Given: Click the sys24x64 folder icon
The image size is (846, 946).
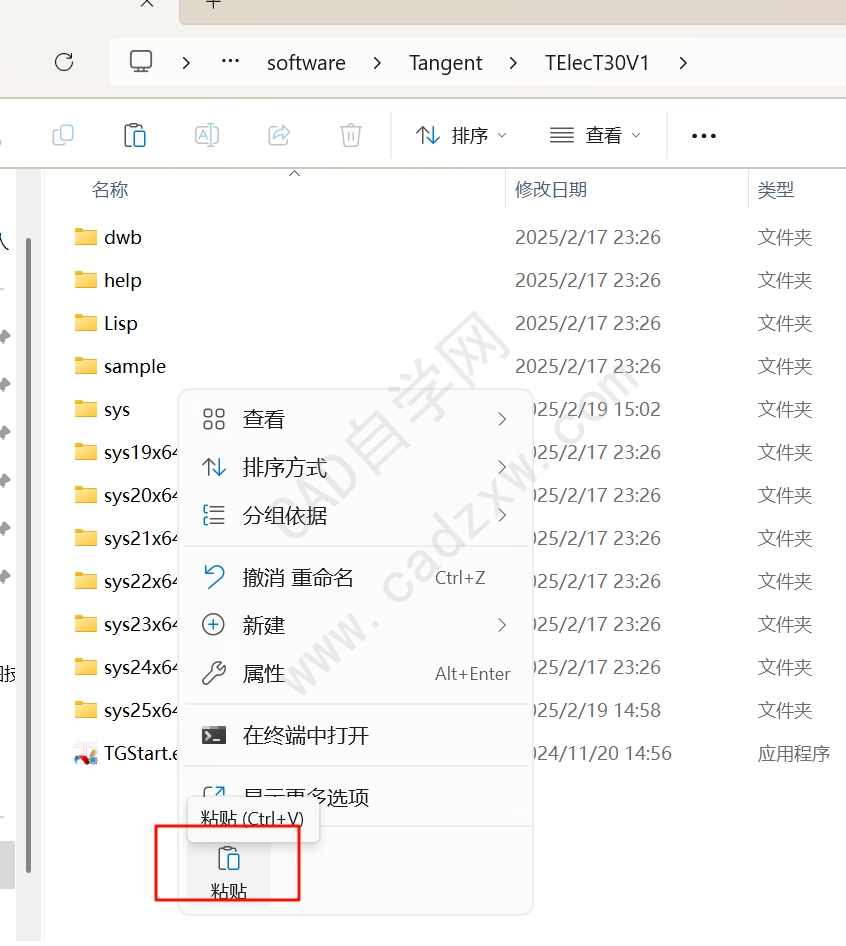Looking at the screenshot, I should 86,667.
